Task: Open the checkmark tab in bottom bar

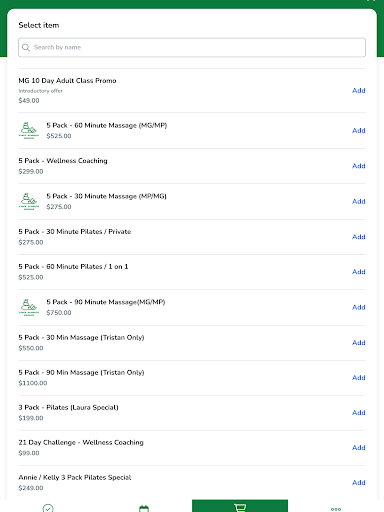Action: click(48, 508)
